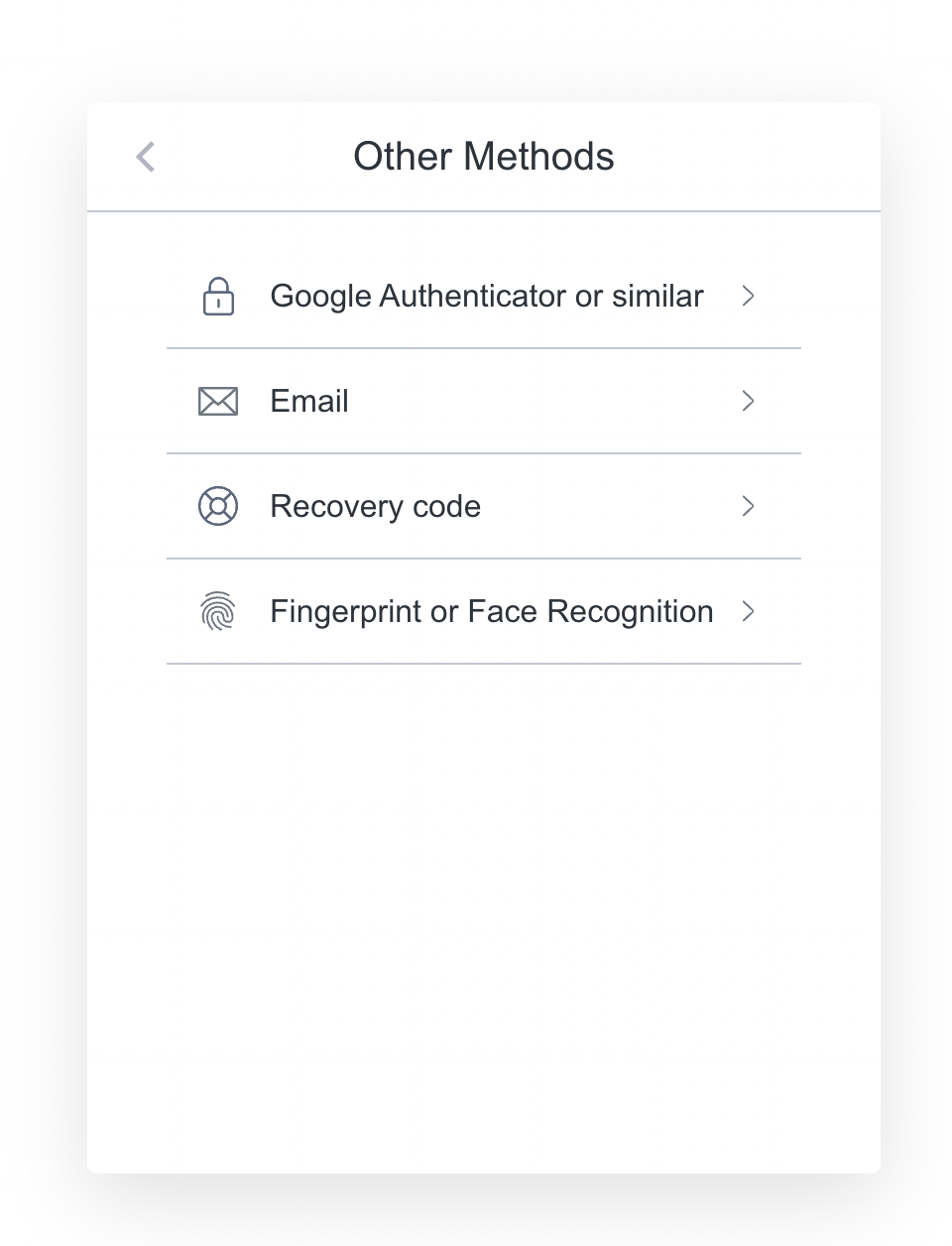Image resolution: width=952 pixels, height=1246 pixels.
Task: Click empty space between Email label and chevron
Action: pyautogui.click(x=545, y=401)
